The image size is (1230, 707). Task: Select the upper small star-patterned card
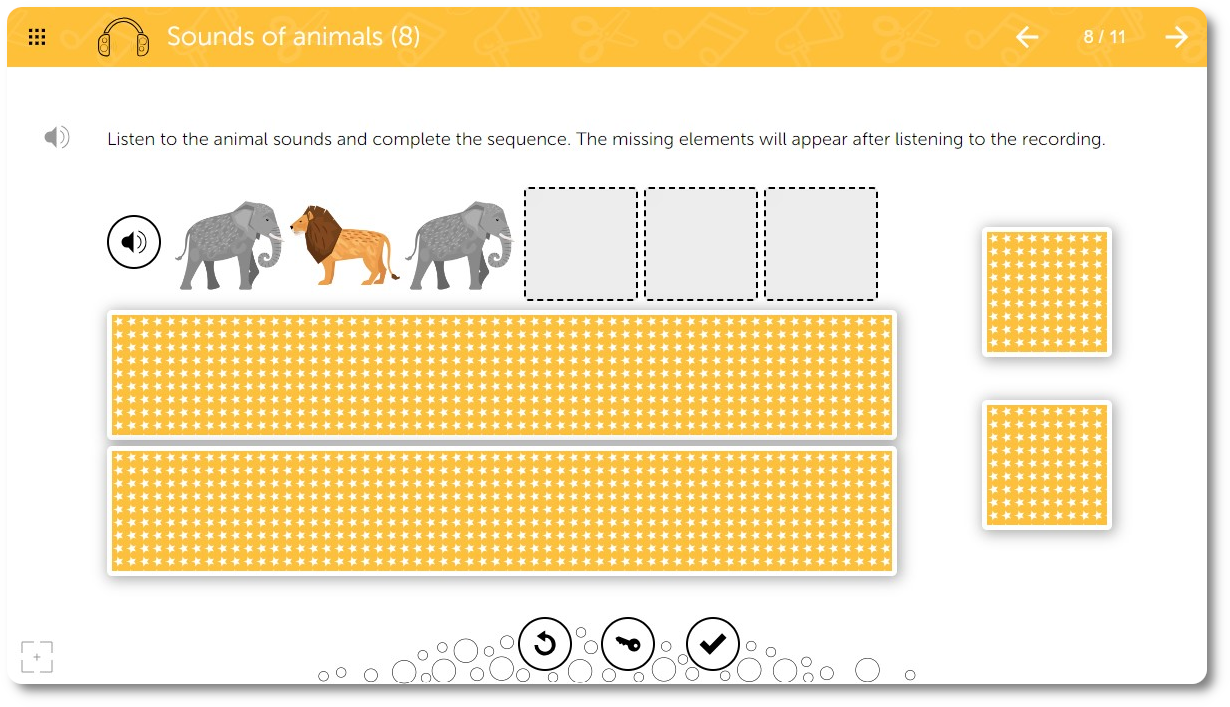1047,292
